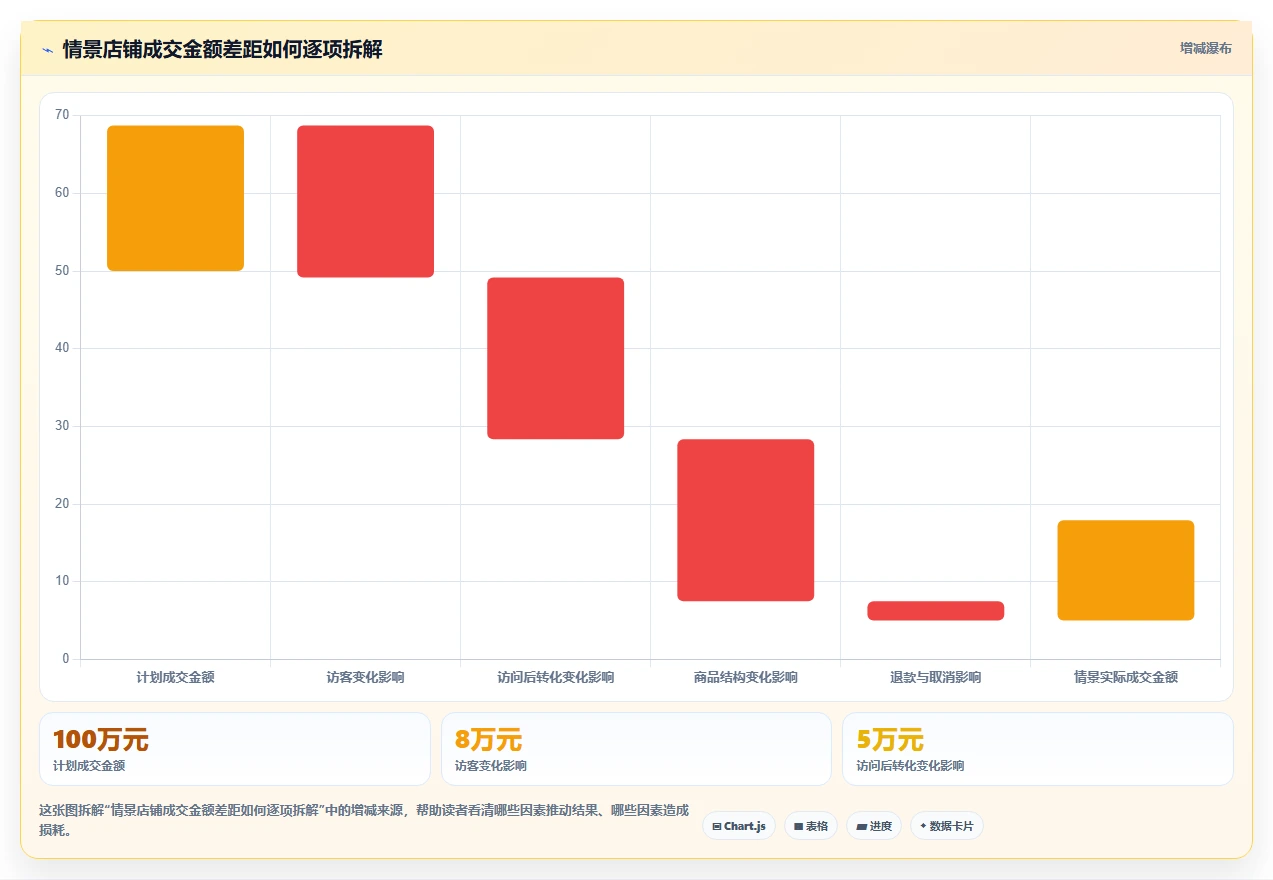1273x880 pixels.
Task: Click the 表格 tag
Action: coord(811,826)
